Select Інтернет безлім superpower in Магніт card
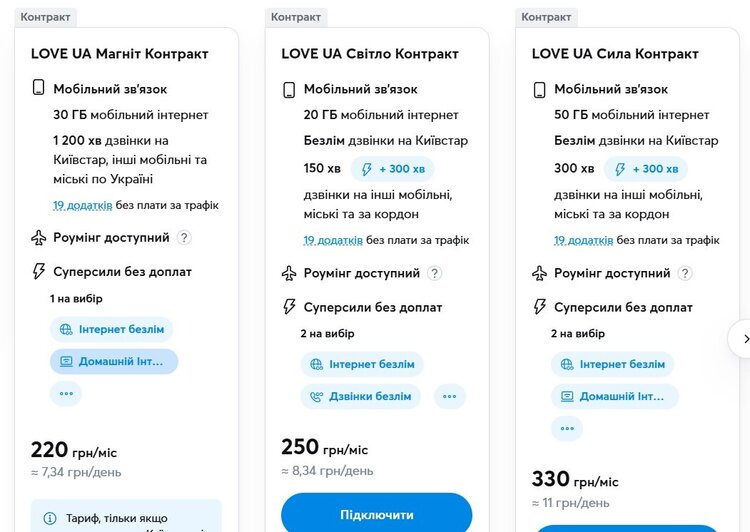The height and width of the screenshot is (532, 750). [111, 329]
